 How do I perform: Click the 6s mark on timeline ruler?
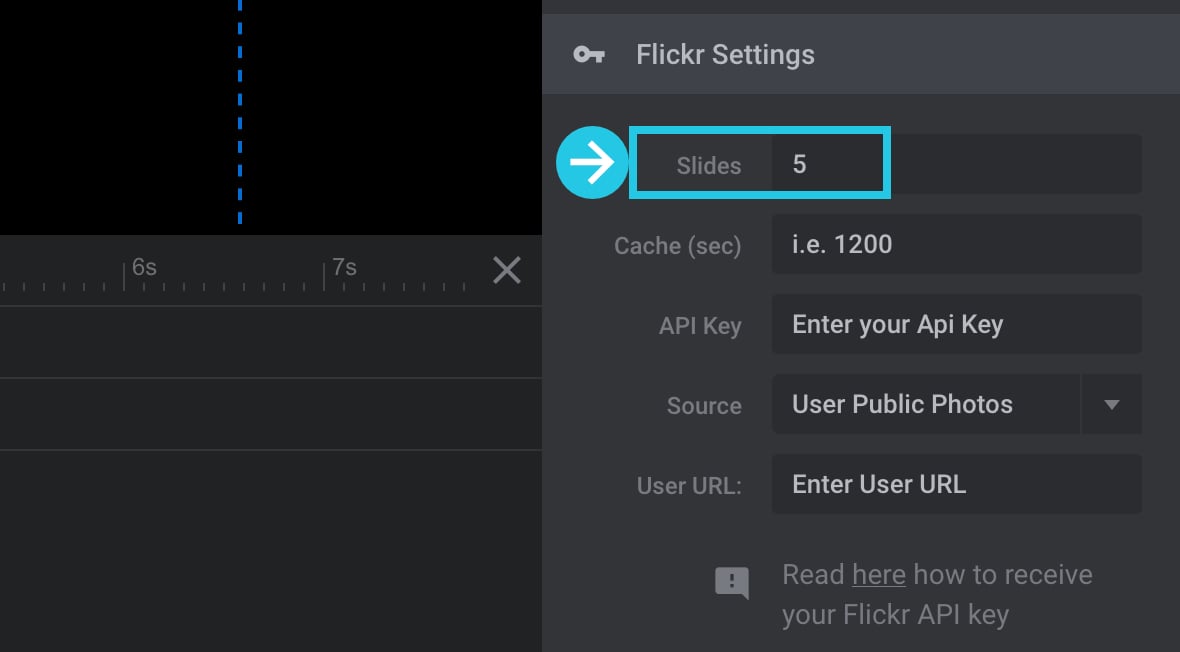(144, 267)
